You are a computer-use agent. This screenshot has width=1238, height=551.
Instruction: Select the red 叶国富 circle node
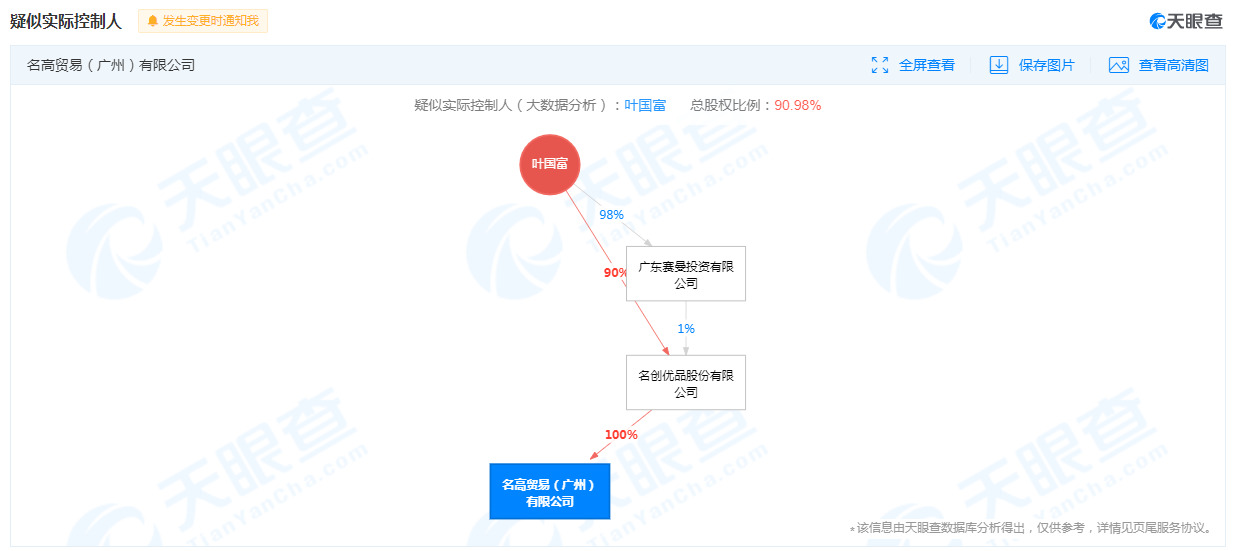(x=550, y=164)
